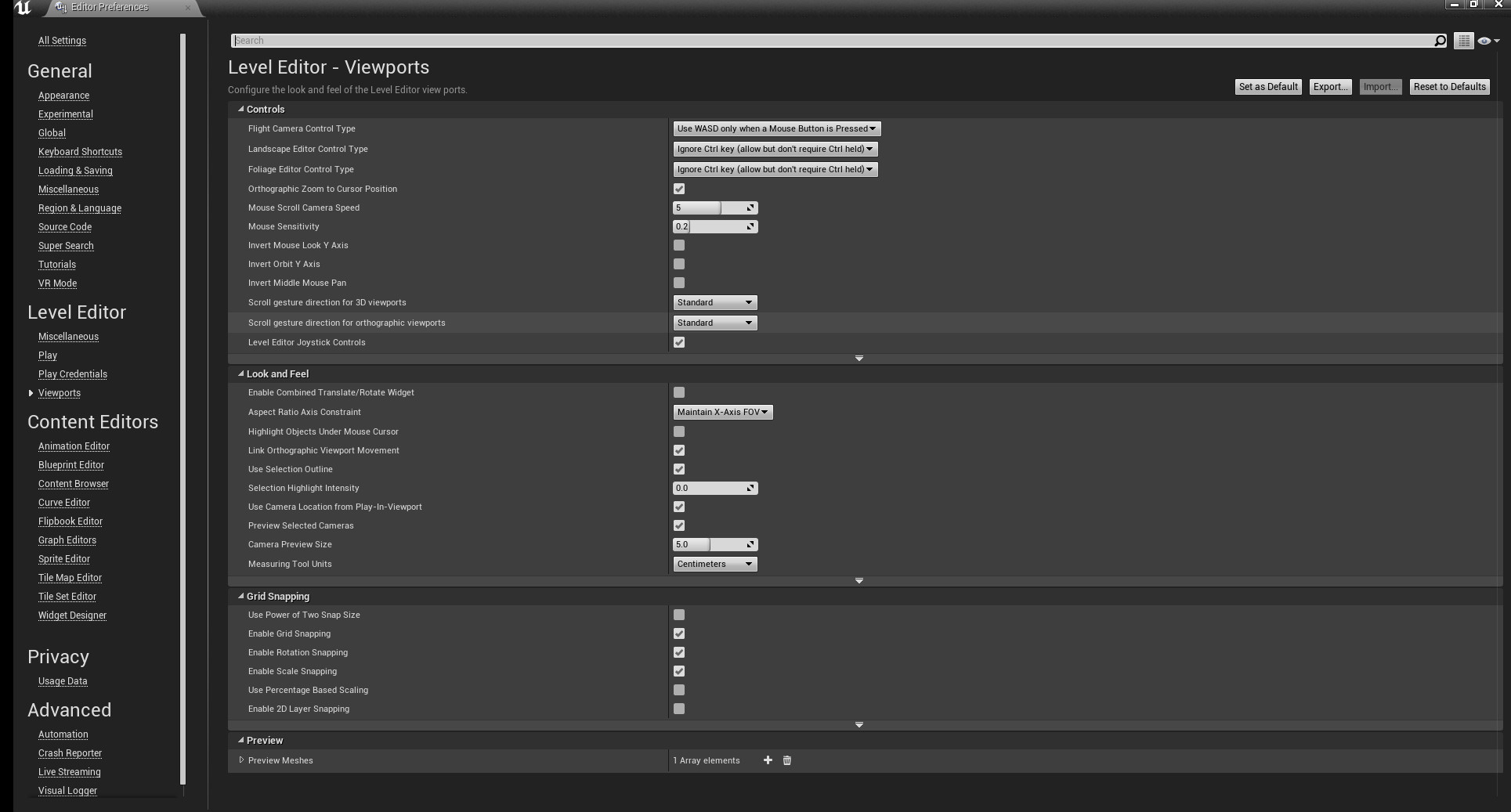Close the Editor Preferences tab

(x=187, y=7)
